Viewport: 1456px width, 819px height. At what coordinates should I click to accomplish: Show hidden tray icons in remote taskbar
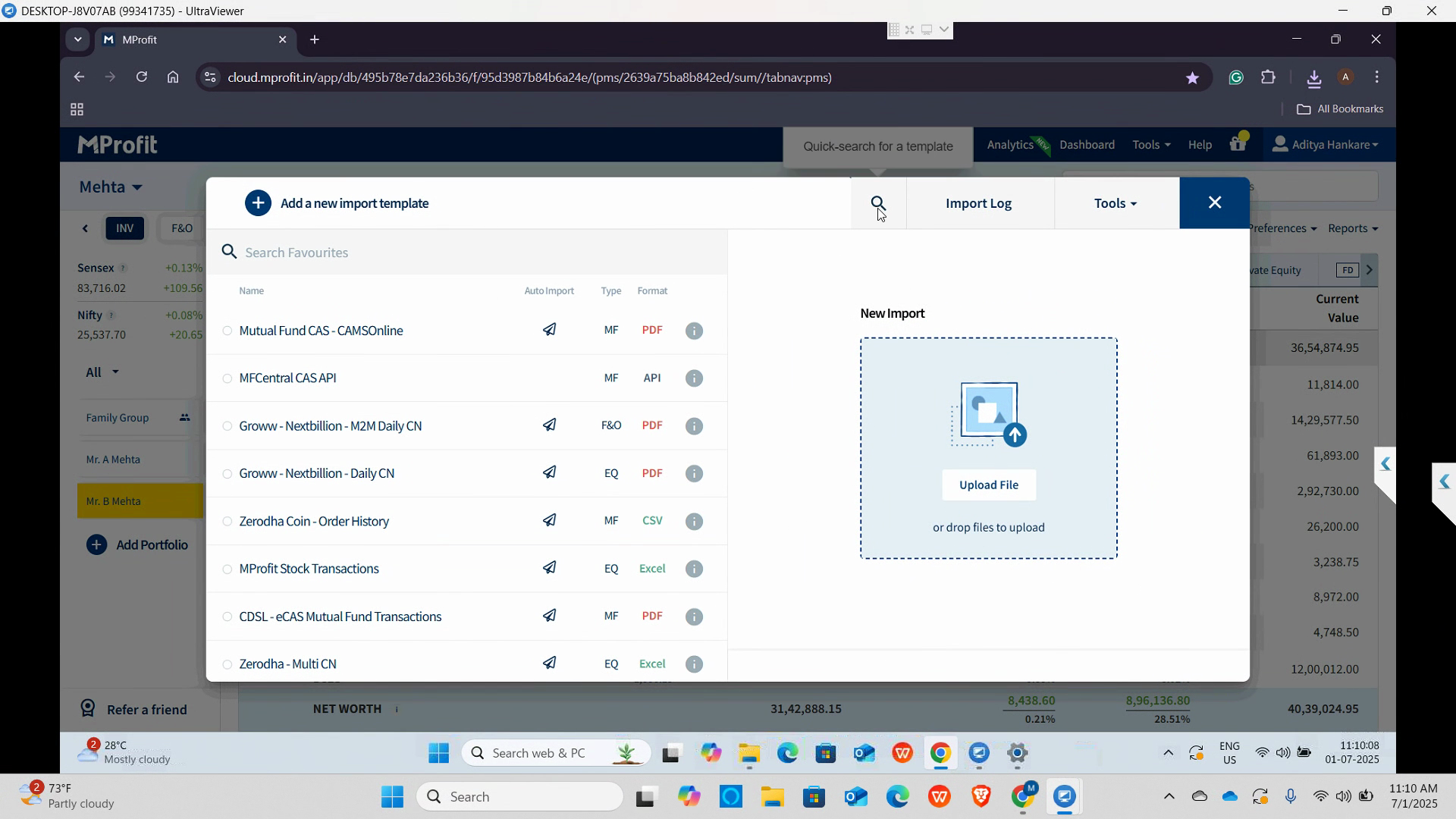click(1168, 753)
